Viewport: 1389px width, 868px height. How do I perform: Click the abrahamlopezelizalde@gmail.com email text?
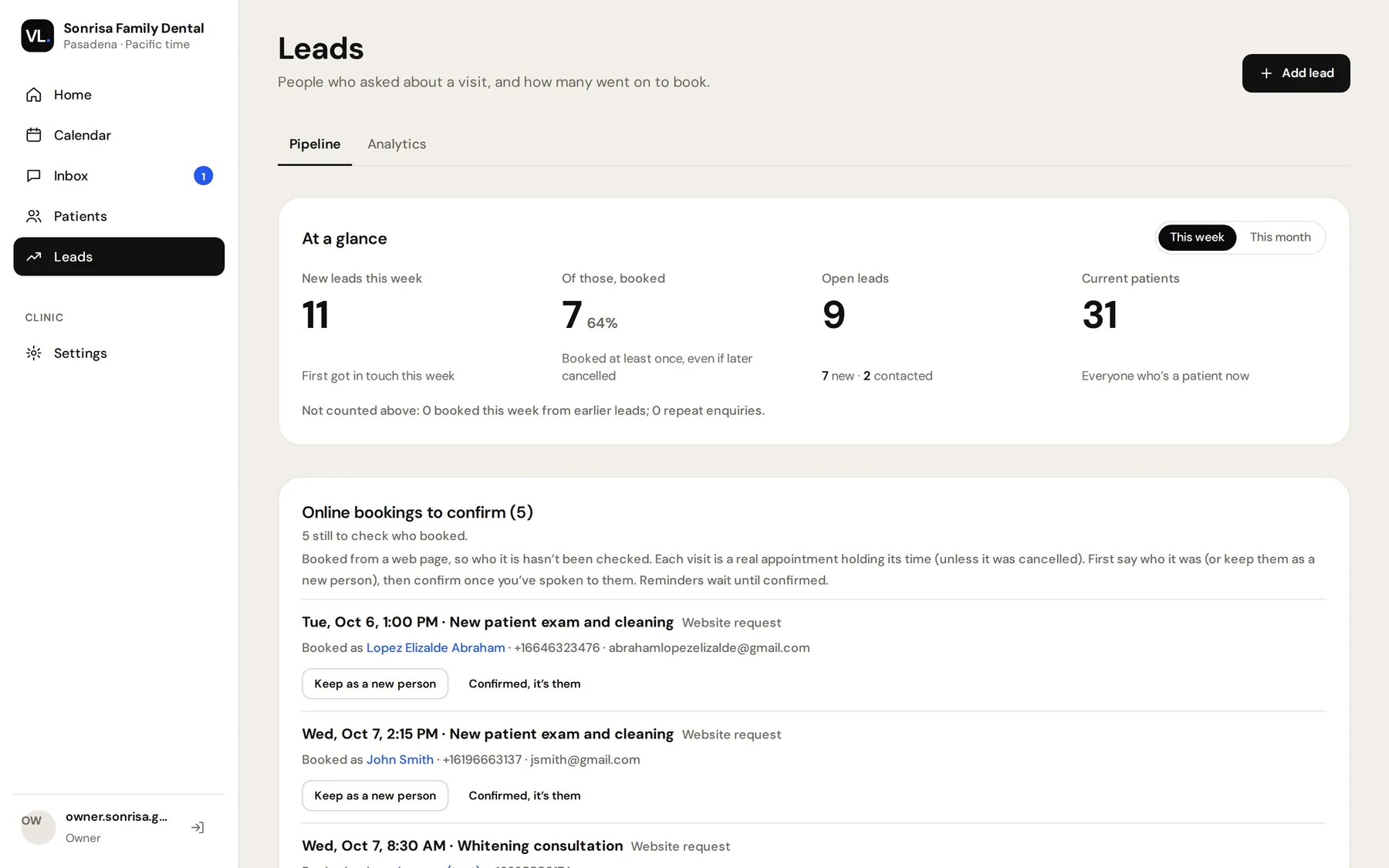click(709, 648)
